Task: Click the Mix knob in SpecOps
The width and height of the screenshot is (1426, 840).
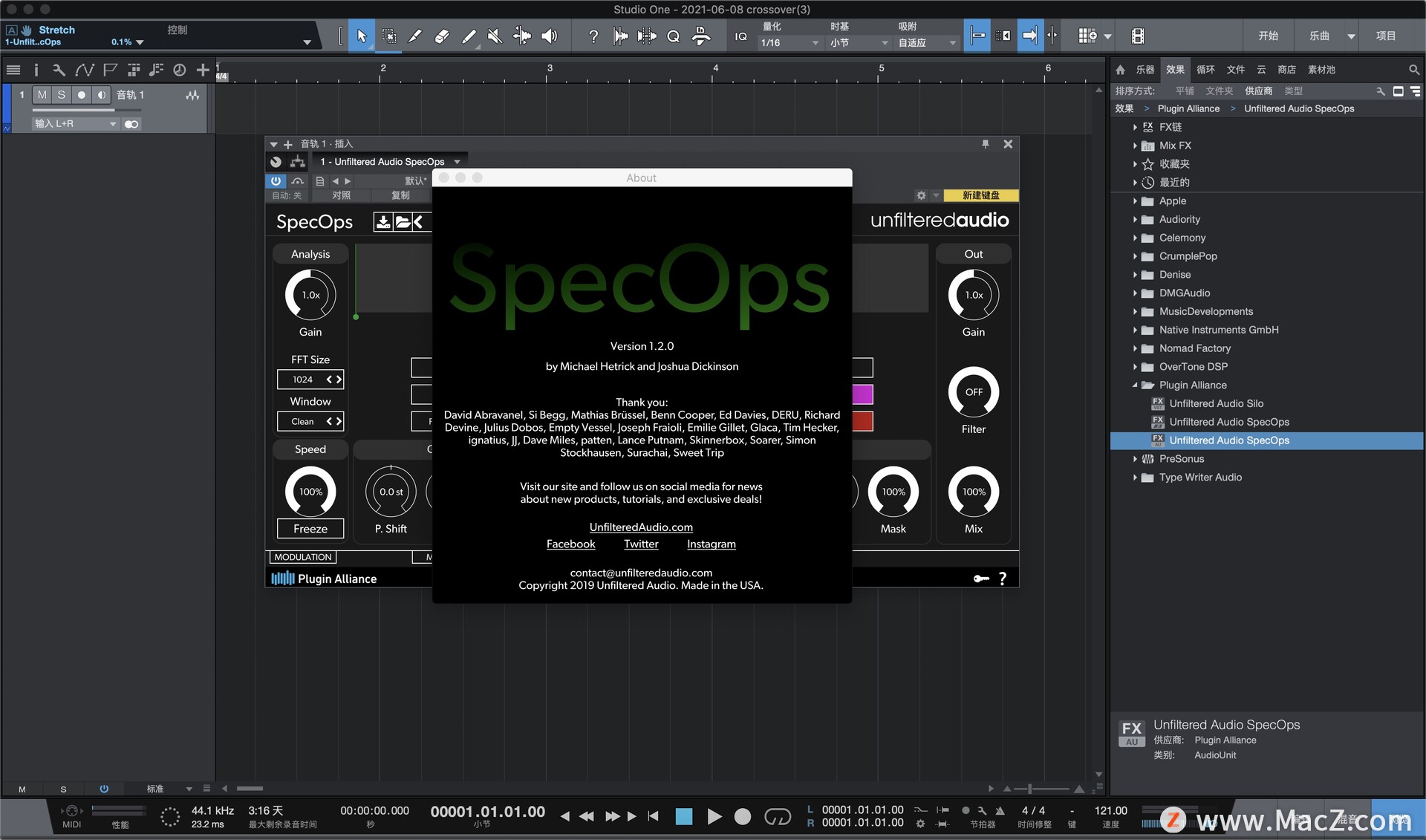Action: [x=974, y=492]
